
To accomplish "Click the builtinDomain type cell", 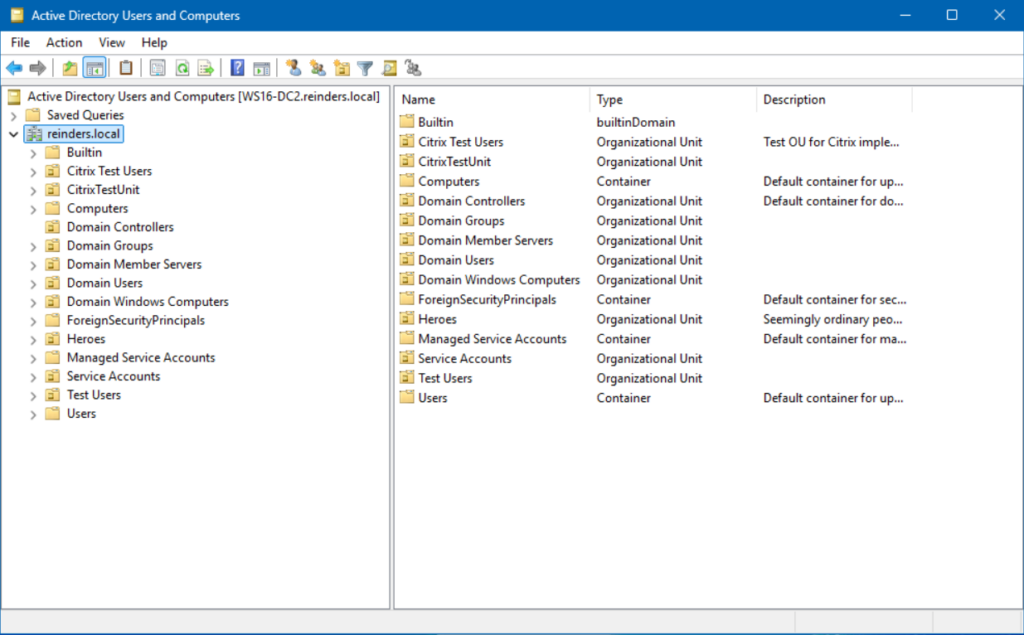I will (x=636, y=122).
